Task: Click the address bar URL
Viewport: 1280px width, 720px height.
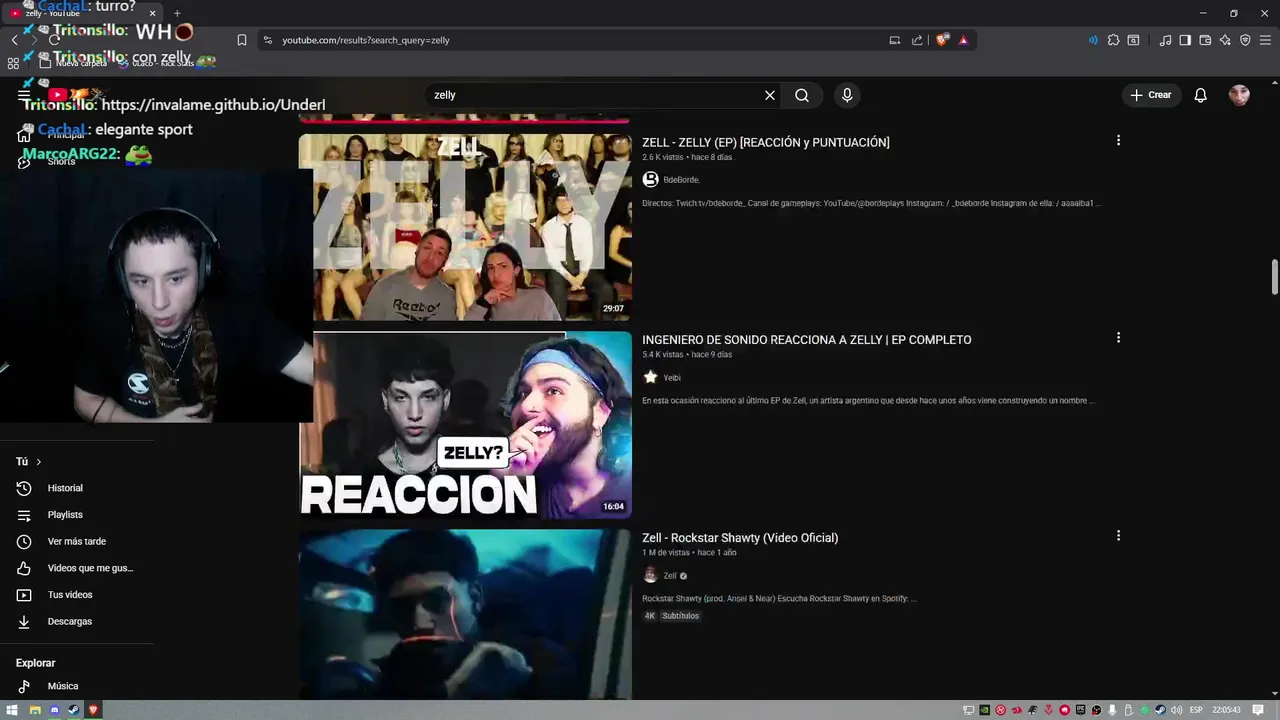Action: click(x=366, y=40)
